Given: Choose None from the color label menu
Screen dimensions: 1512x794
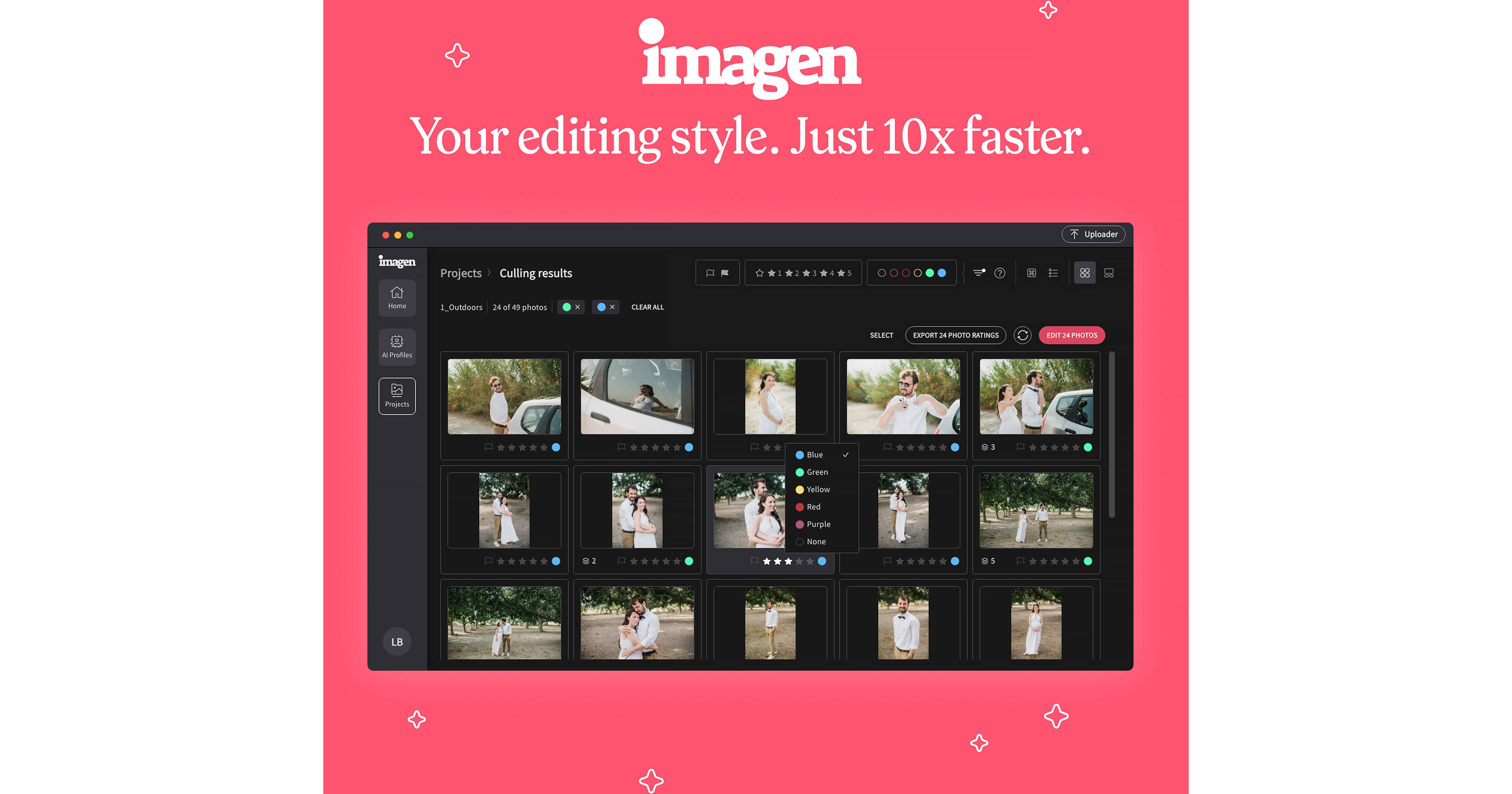Looking at the screenshot, I should [x=822, y=541].
